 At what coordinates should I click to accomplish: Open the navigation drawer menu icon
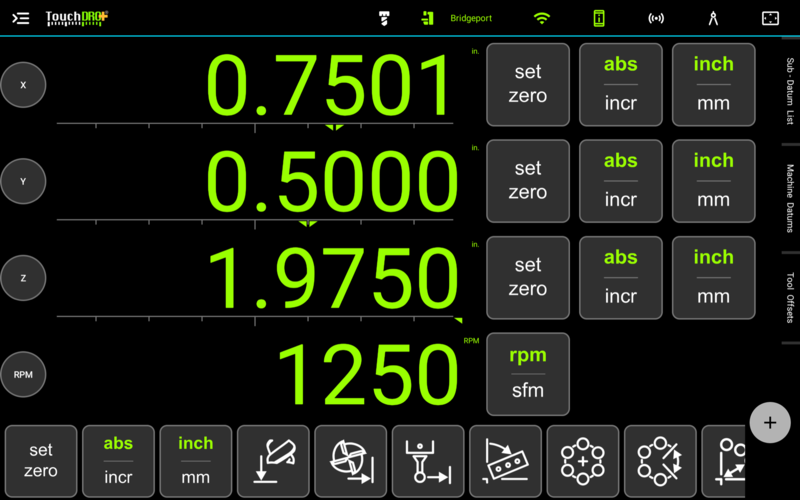[x=20, y=18]
